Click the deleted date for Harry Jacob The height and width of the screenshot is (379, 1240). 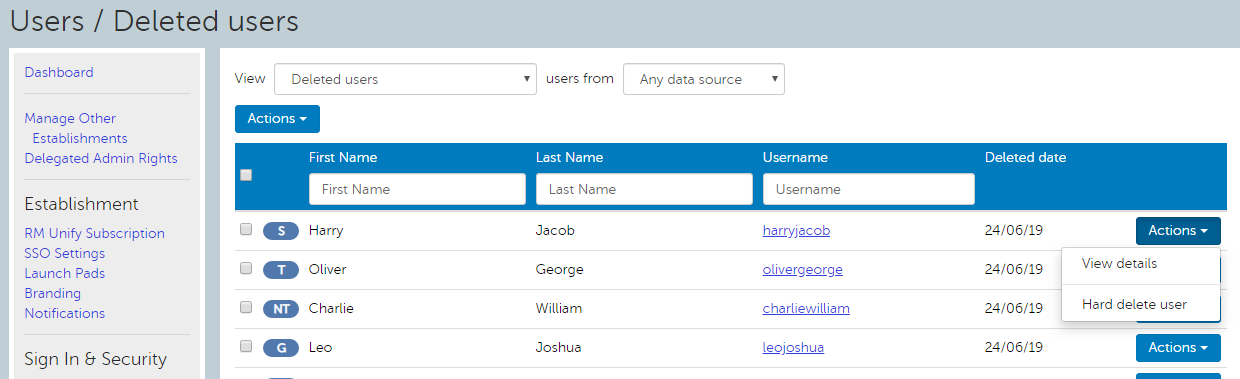pyautogui.click(x=1014, y=231)
